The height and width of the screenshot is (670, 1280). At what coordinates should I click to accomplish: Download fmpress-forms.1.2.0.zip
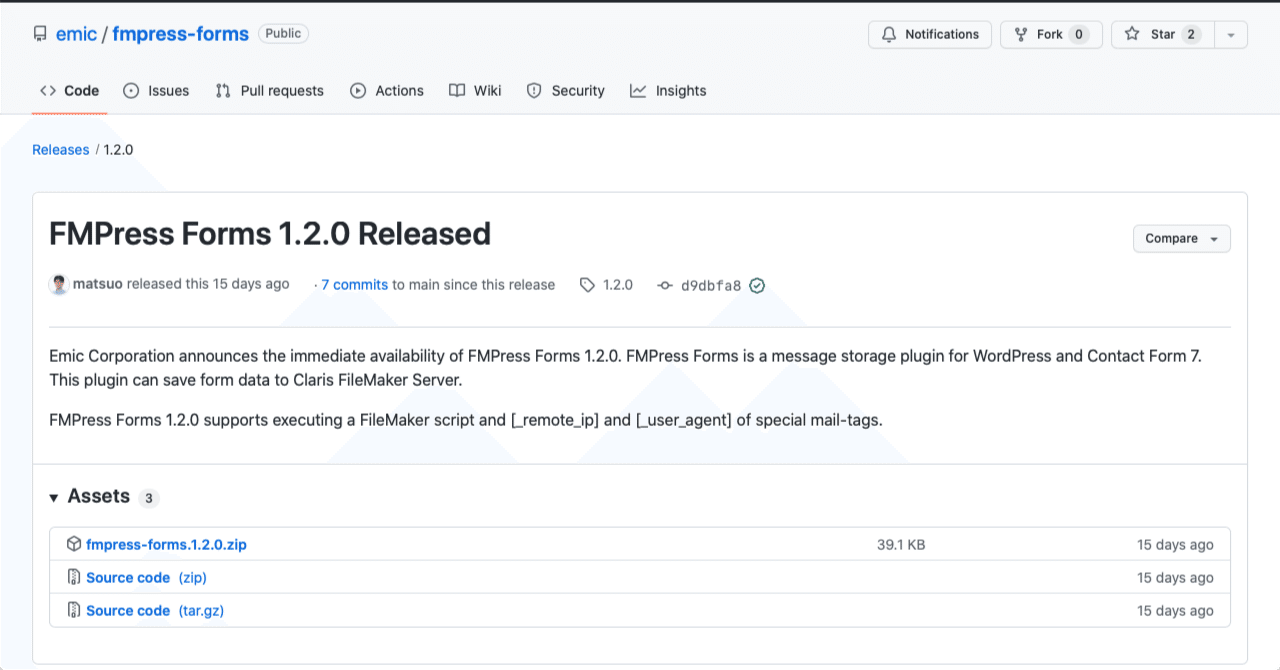tap(166, 544)
